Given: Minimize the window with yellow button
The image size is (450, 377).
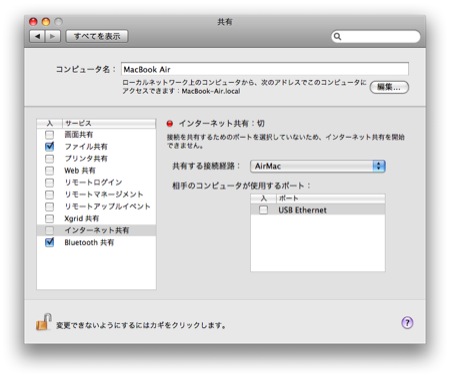Looking at the screenshot, I should tap(46, 22).
